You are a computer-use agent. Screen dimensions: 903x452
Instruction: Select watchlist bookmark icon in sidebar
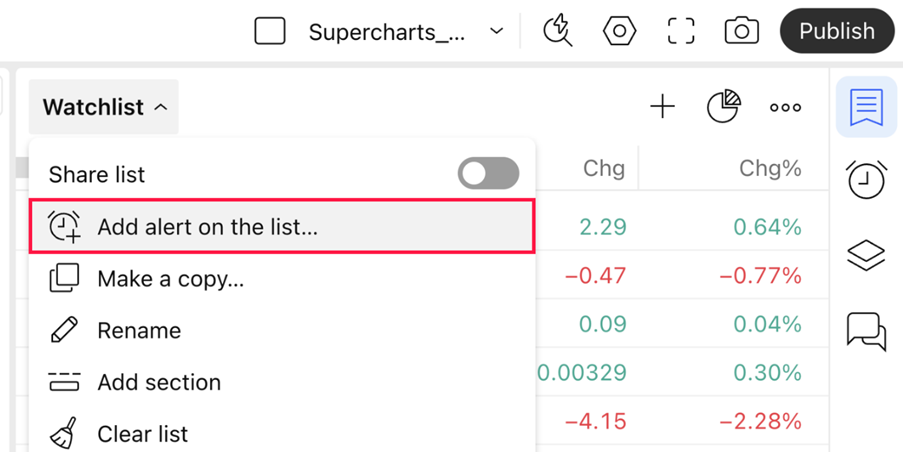coord(866,107)
